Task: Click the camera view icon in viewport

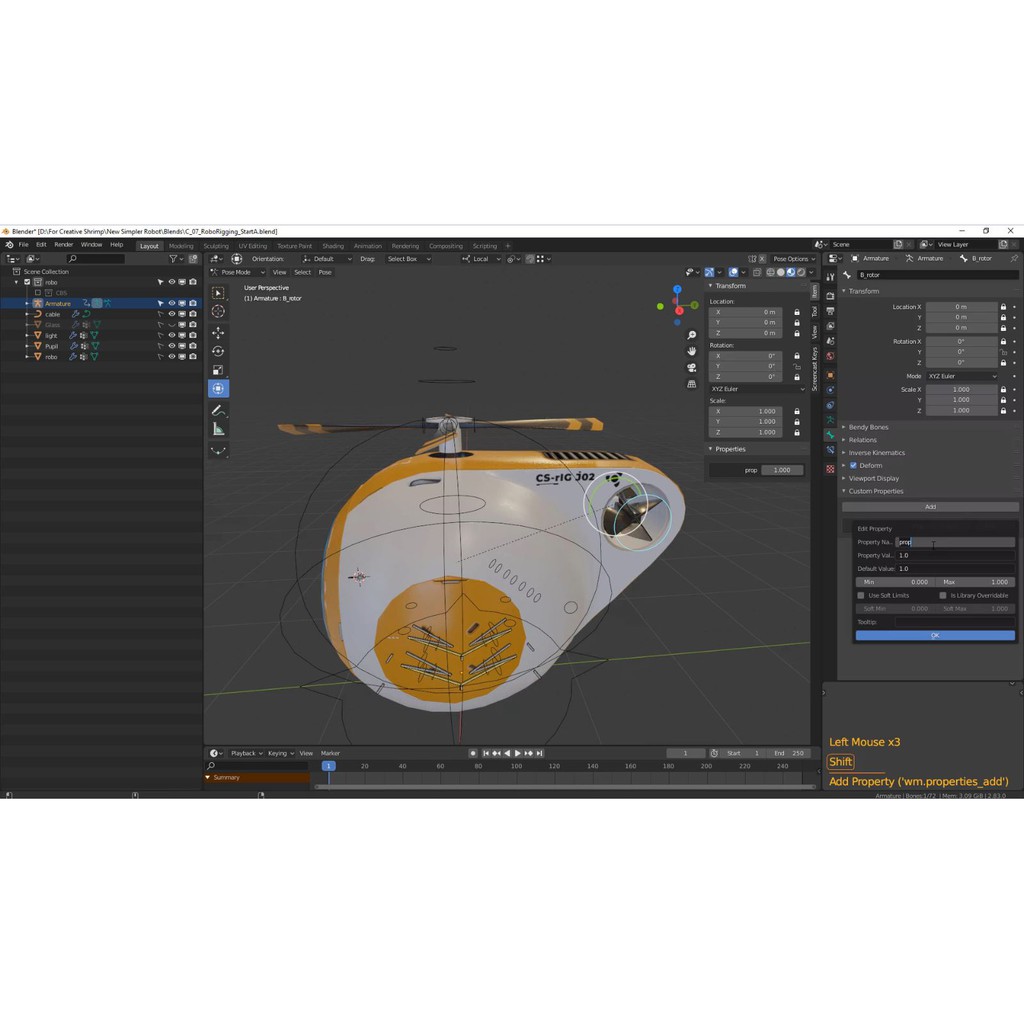Action: [x=691, y=367]
